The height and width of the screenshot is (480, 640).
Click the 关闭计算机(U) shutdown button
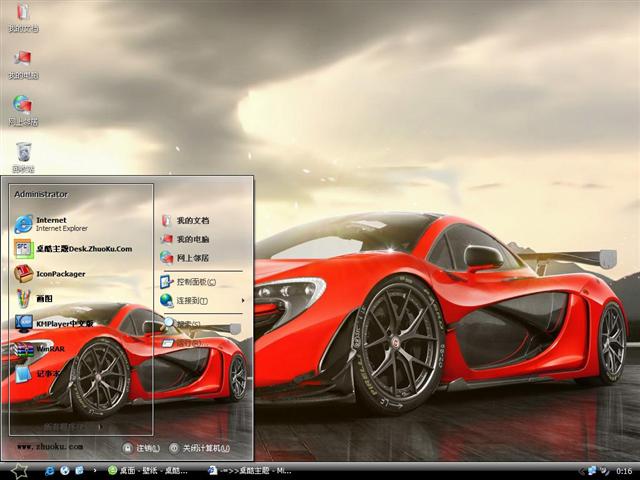coord(200,448)
